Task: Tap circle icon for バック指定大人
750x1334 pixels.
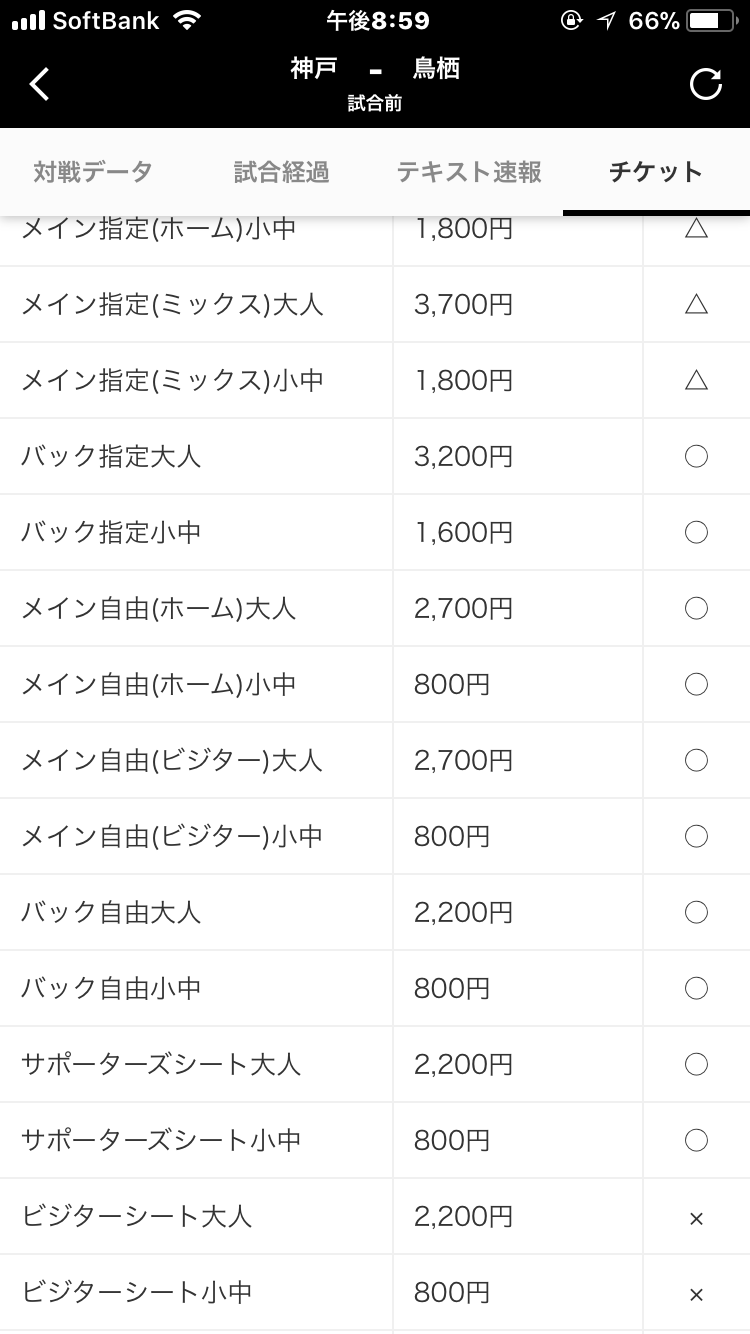Action: coord(696,456)
